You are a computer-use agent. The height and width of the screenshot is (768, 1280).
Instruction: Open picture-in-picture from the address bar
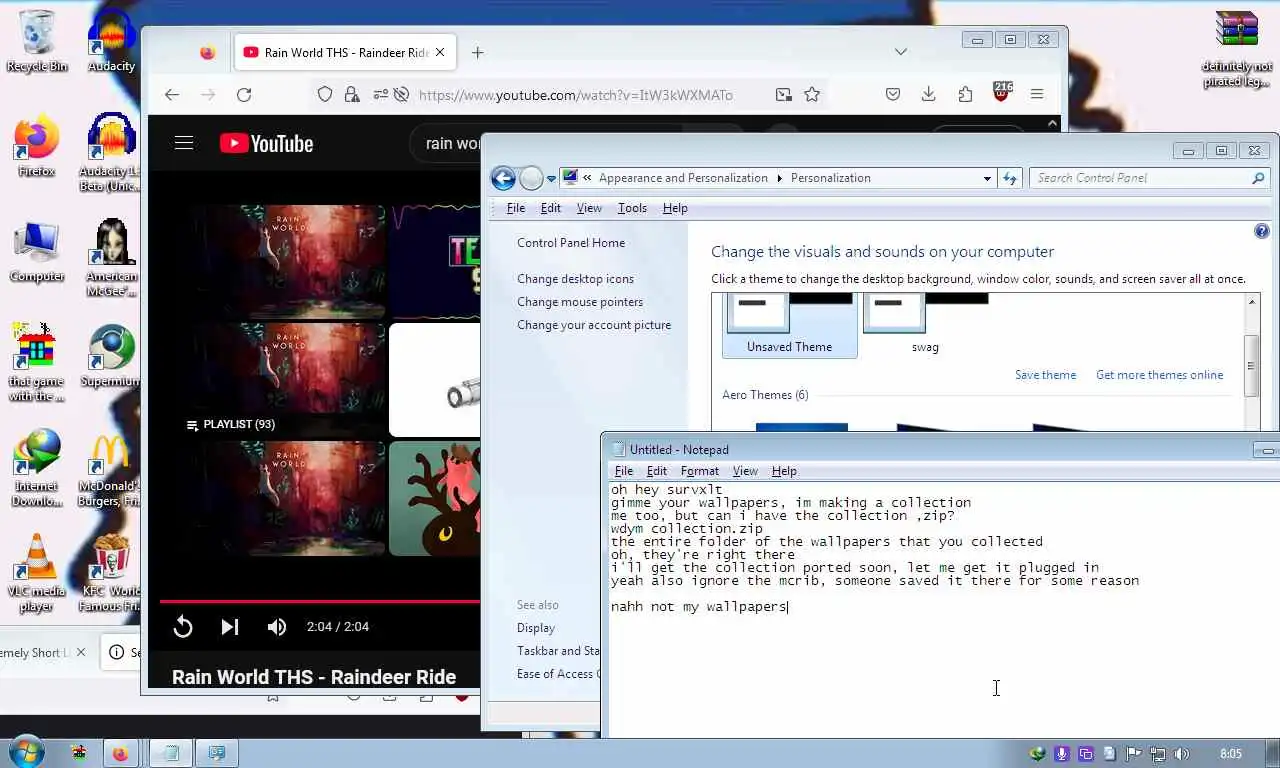783,94
